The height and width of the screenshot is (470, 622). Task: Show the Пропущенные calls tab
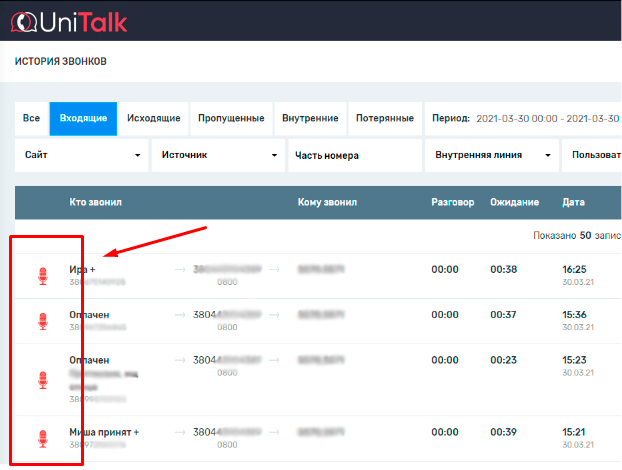[x=232, y=118]
